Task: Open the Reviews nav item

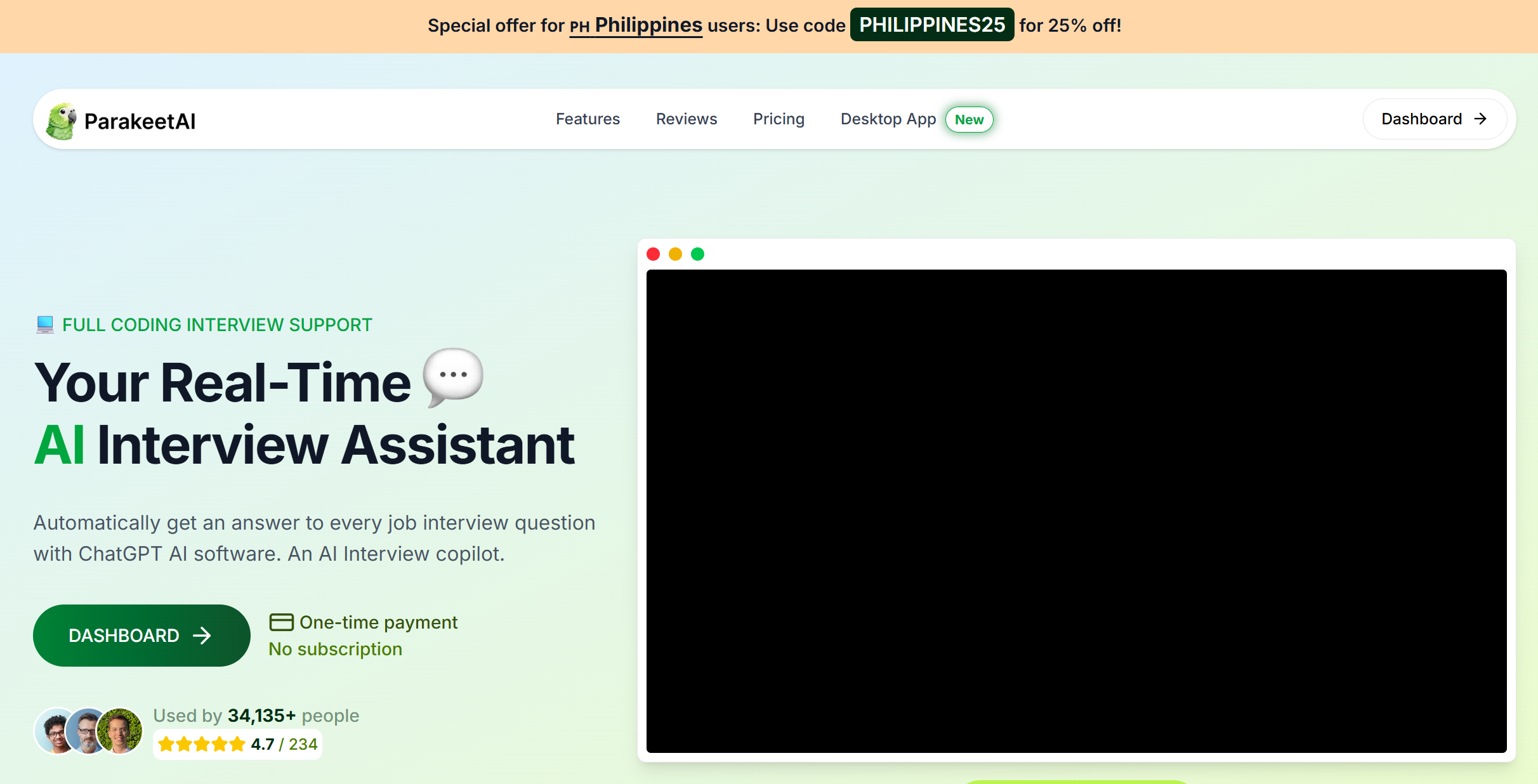Action: click(687, 119)
